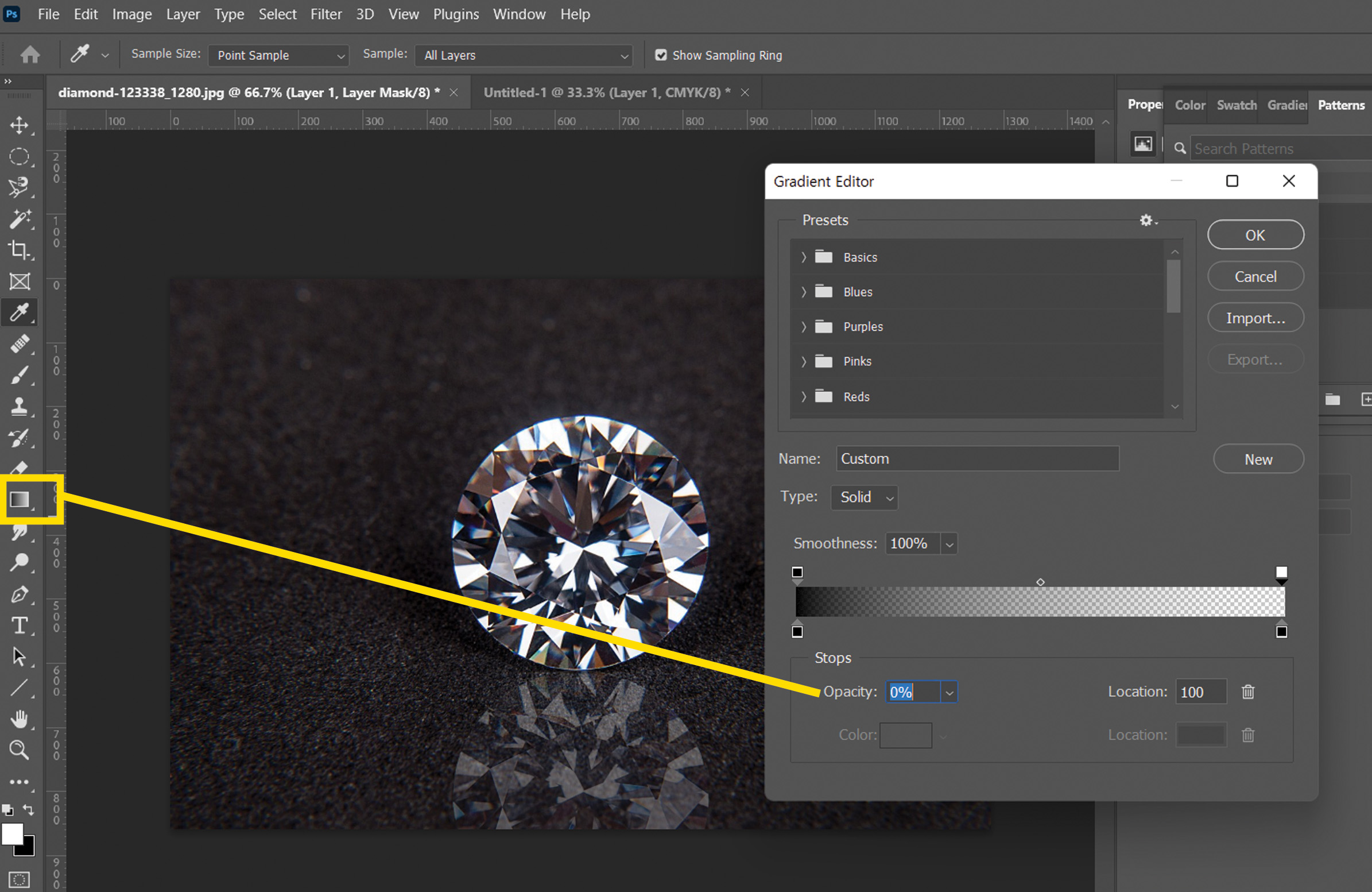Click OK in Gradient Editor
The image size is (1372, 892).
1255,235
